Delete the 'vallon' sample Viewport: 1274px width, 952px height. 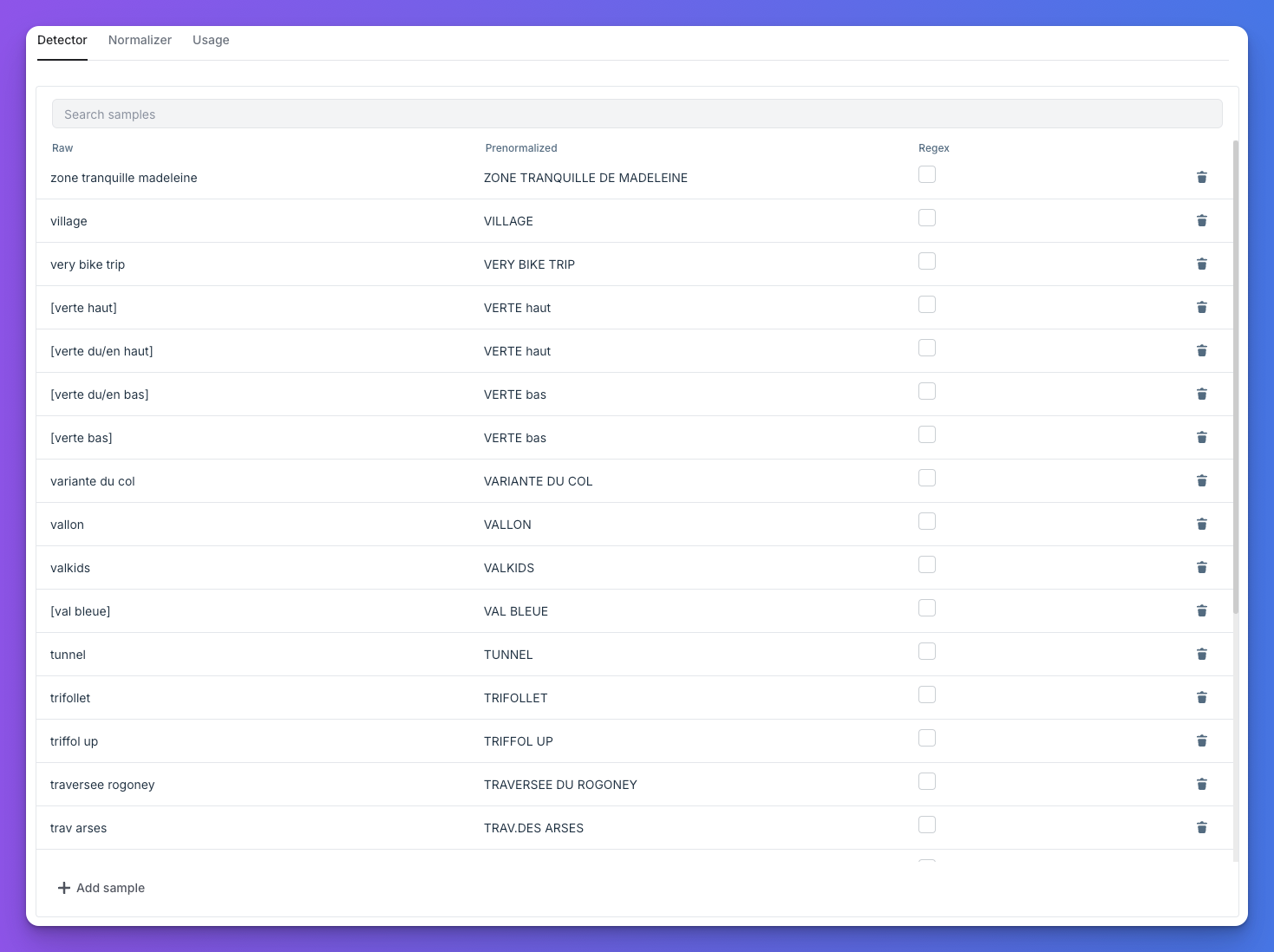(x=1202, y=524)
